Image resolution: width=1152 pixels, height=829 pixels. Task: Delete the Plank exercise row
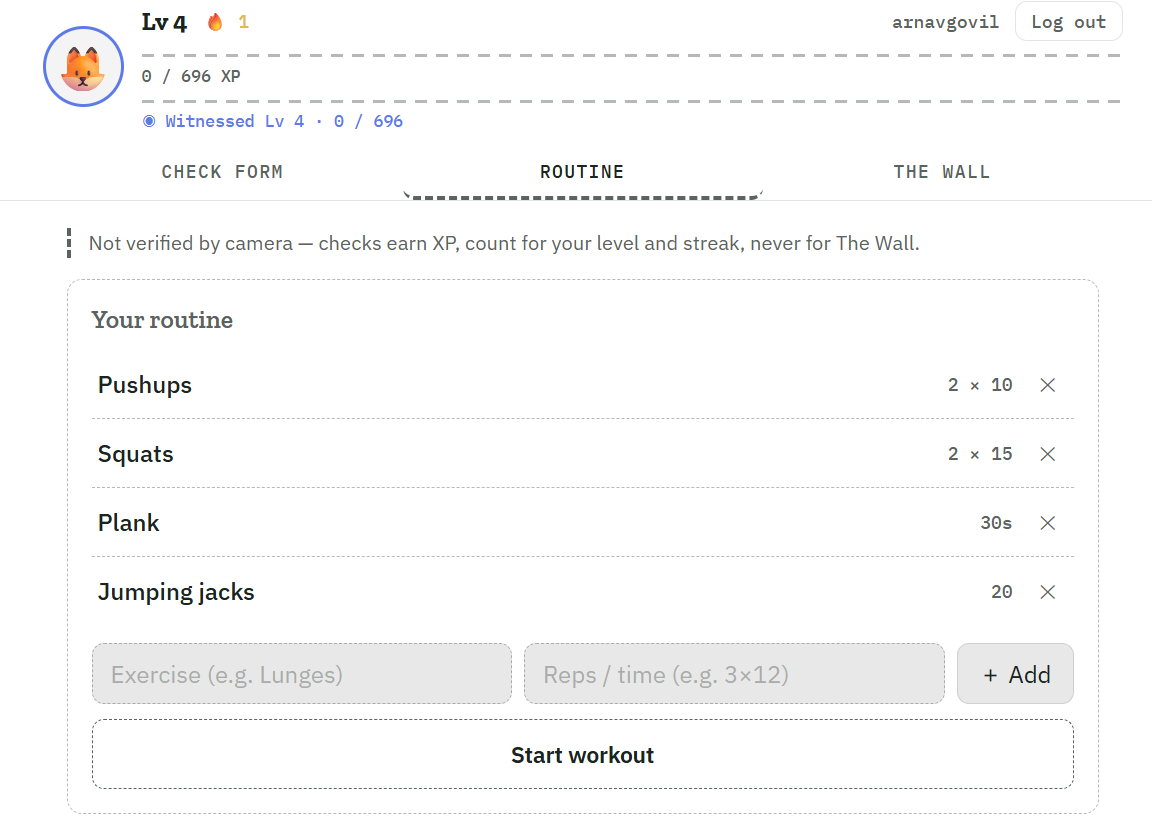(x=1048, y=523)
